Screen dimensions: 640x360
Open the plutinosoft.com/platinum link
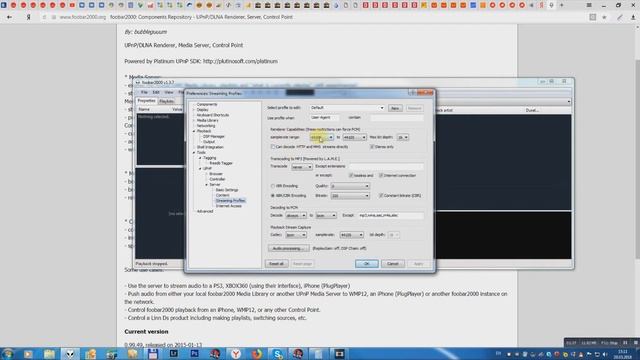tap(240, 61)
